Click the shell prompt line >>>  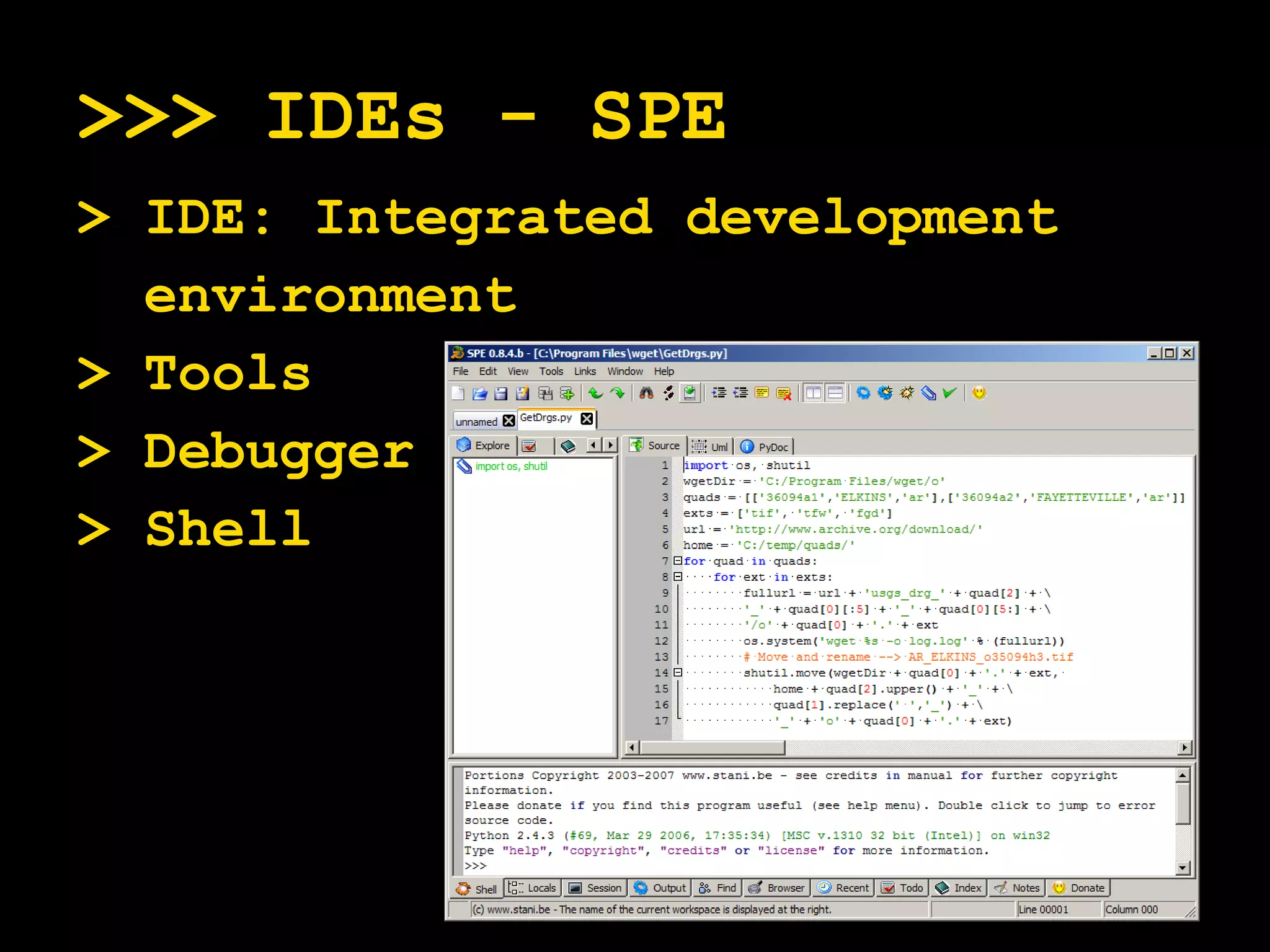[x=476, y=866]
